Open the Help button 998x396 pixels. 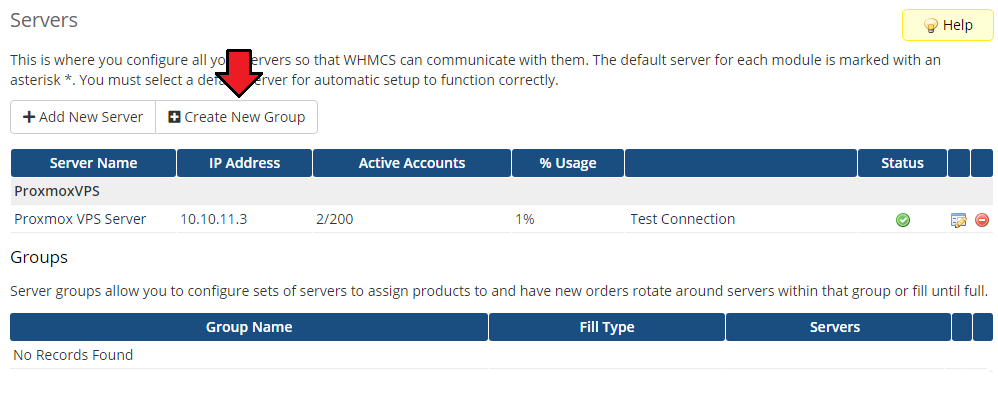(x=948, y=25)
